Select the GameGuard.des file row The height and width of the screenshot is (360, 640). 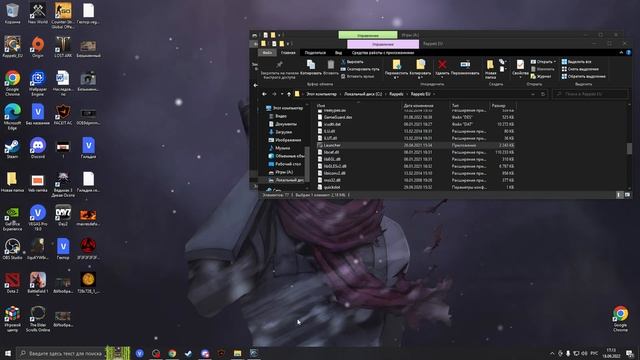click(x=416, y=117)
